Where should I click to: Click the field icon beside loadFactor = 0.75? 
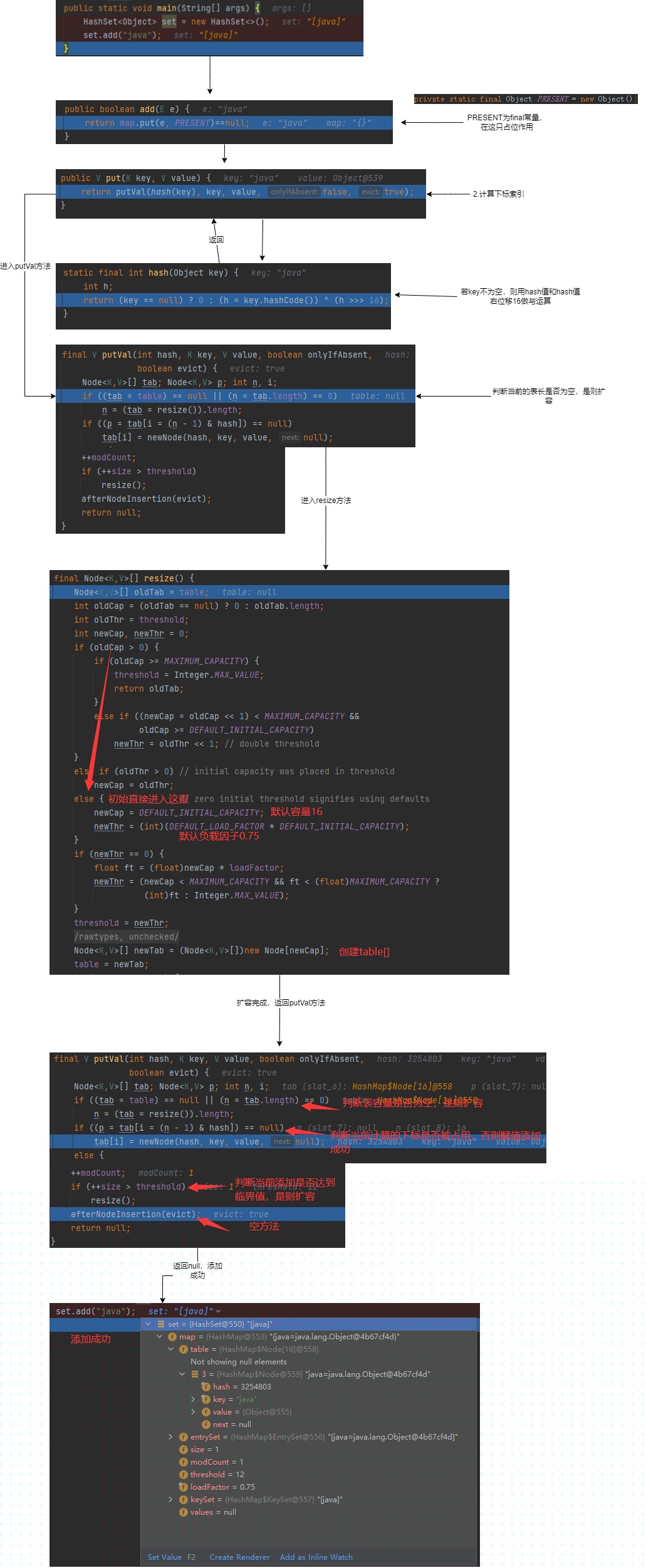coord(184,1487)
